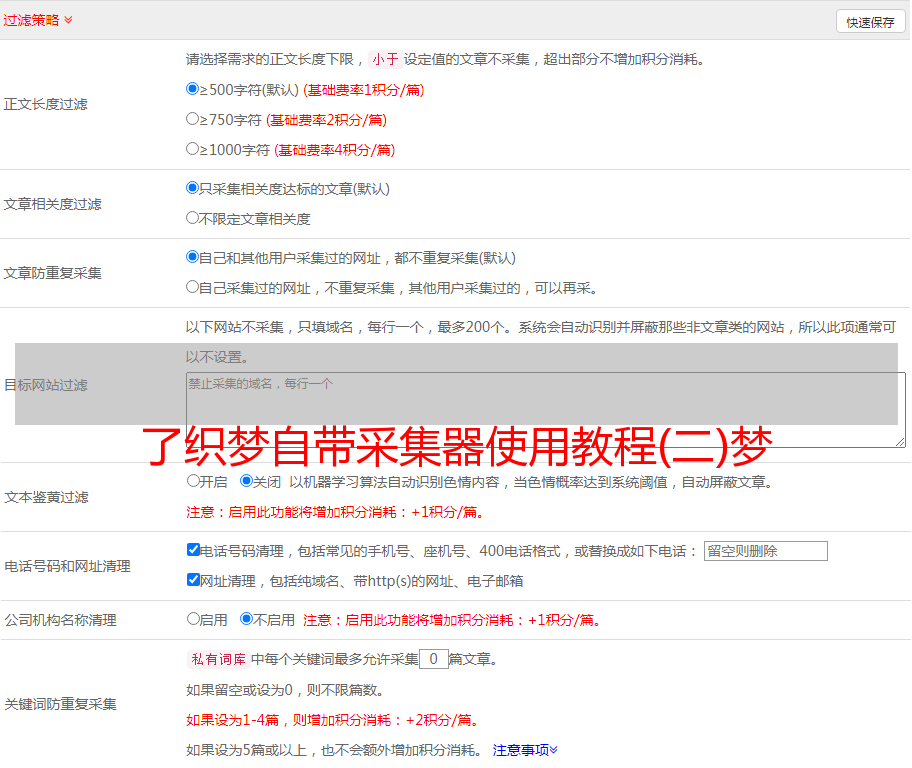
Task: Choose 不限定文章相关度 option
Action: coord(193,218)
